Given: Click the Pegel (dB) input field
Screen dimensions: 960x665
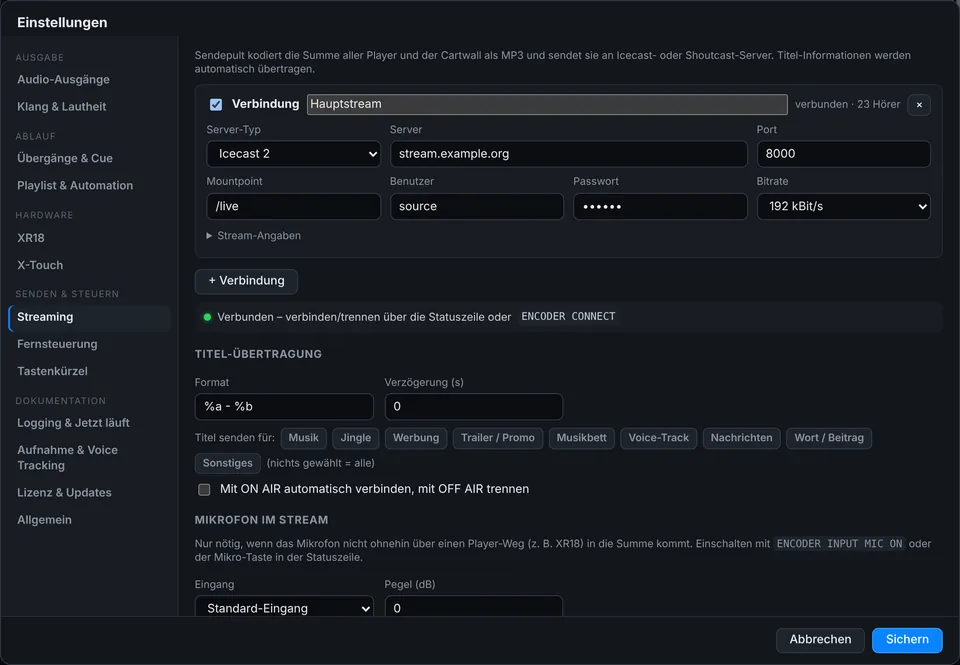Looking at the screenshot, I should coord(474,608).
